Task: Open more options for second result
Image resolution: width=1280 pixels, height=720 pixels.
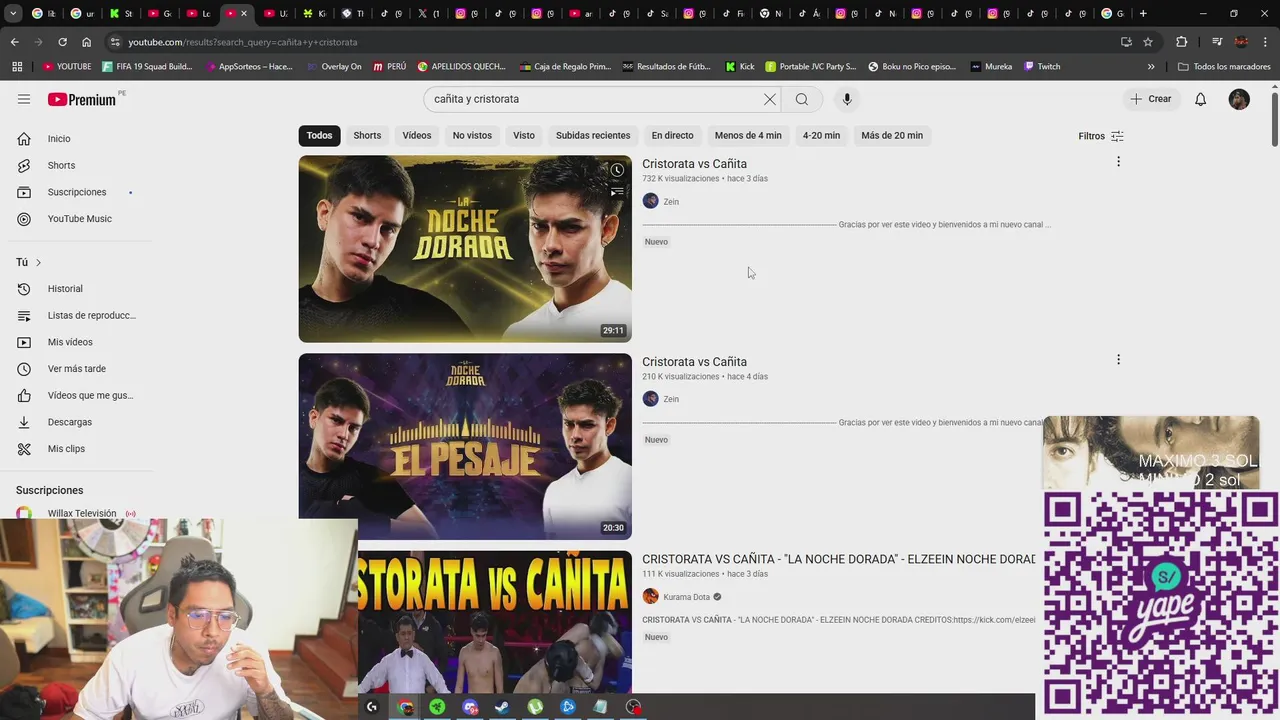Action: (x=1118, y=359)
